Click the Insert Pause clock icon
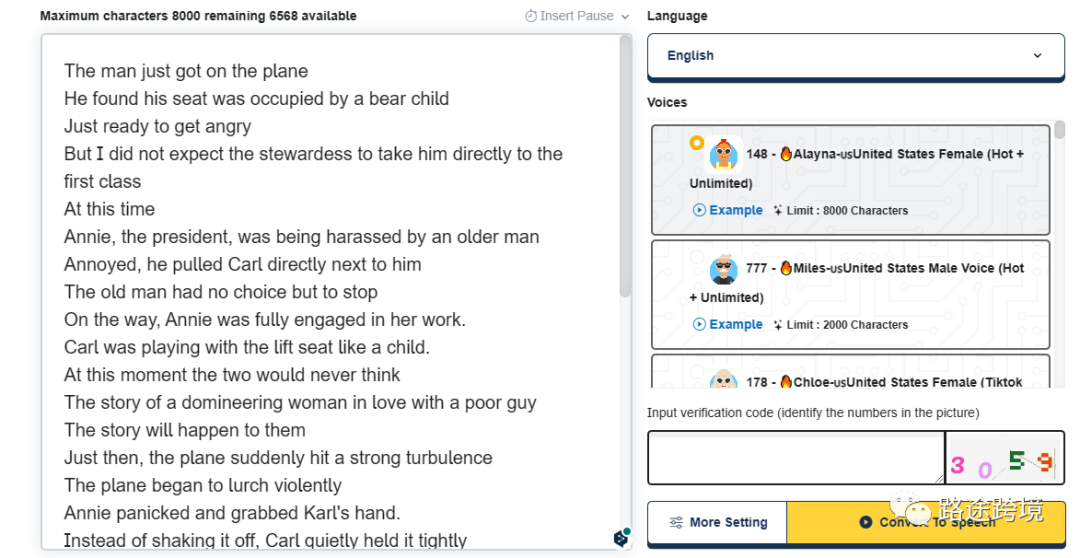Screen dimensions: 1080x558 pos(530,16)
